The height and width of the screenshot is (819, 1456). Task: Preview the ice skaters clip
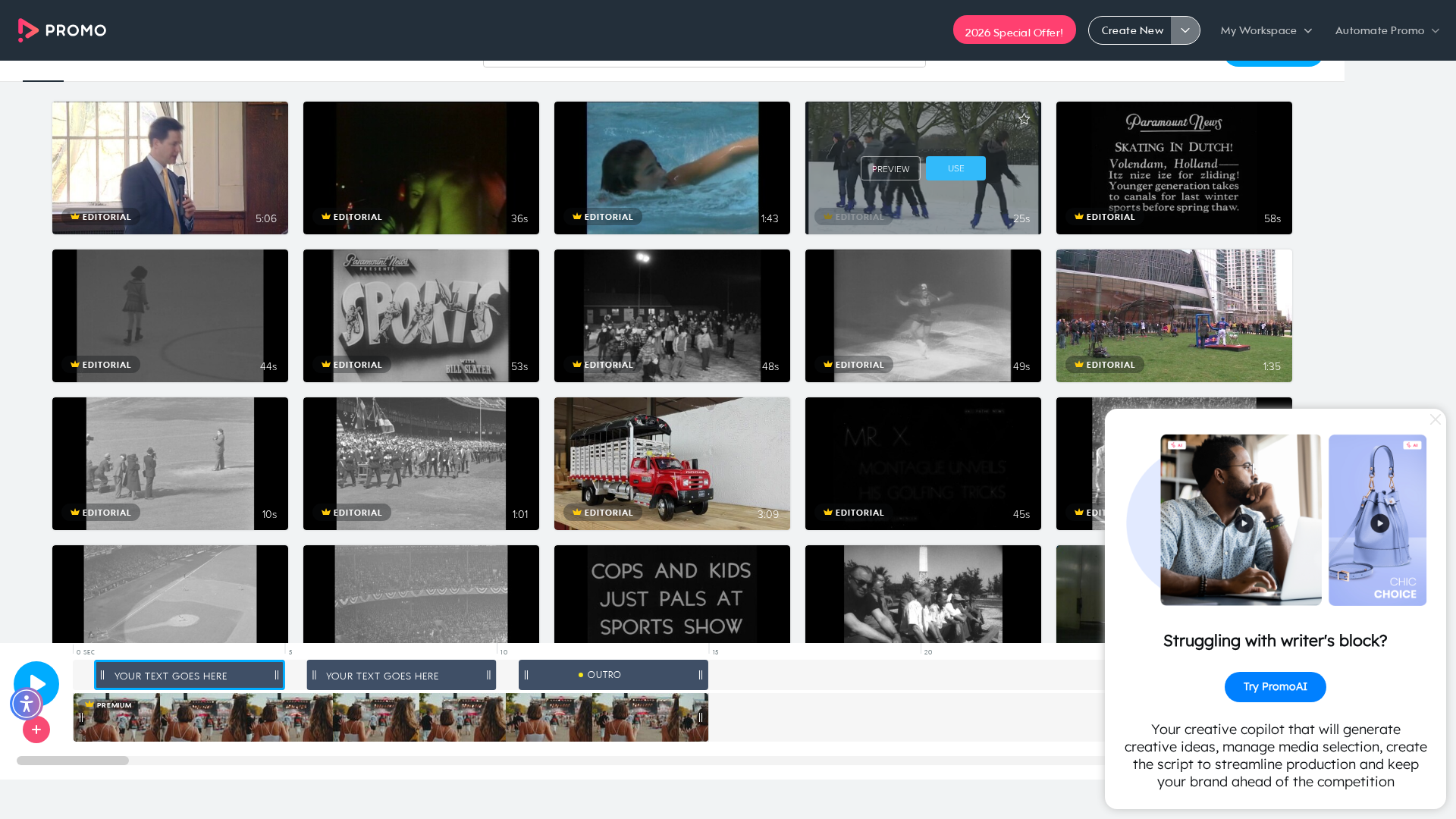(890, 168)
